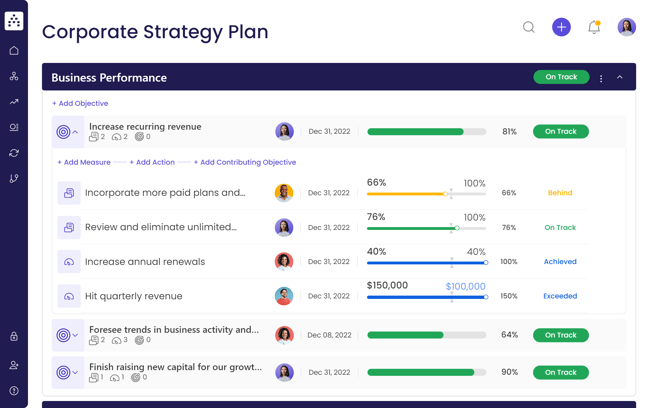
Task: Collapse the Business Performance section
Action: 620,78
